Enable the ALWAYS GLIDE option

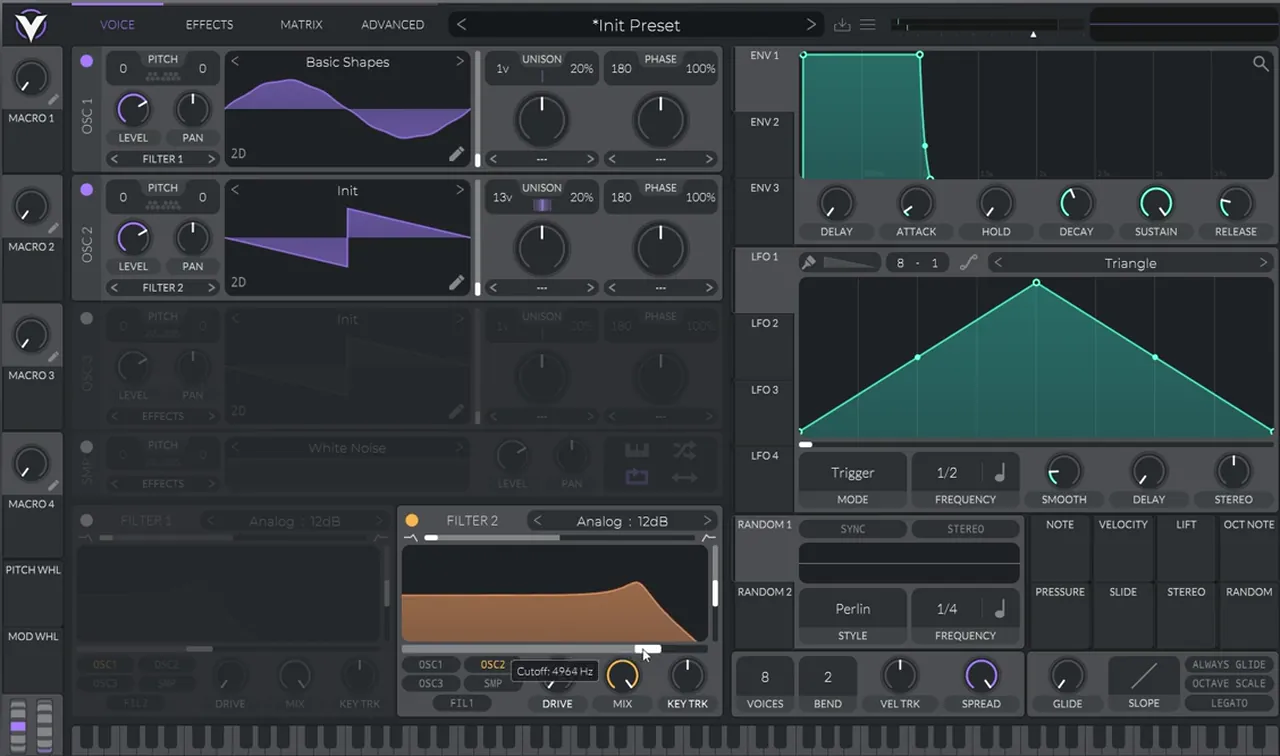[1229, 665]
